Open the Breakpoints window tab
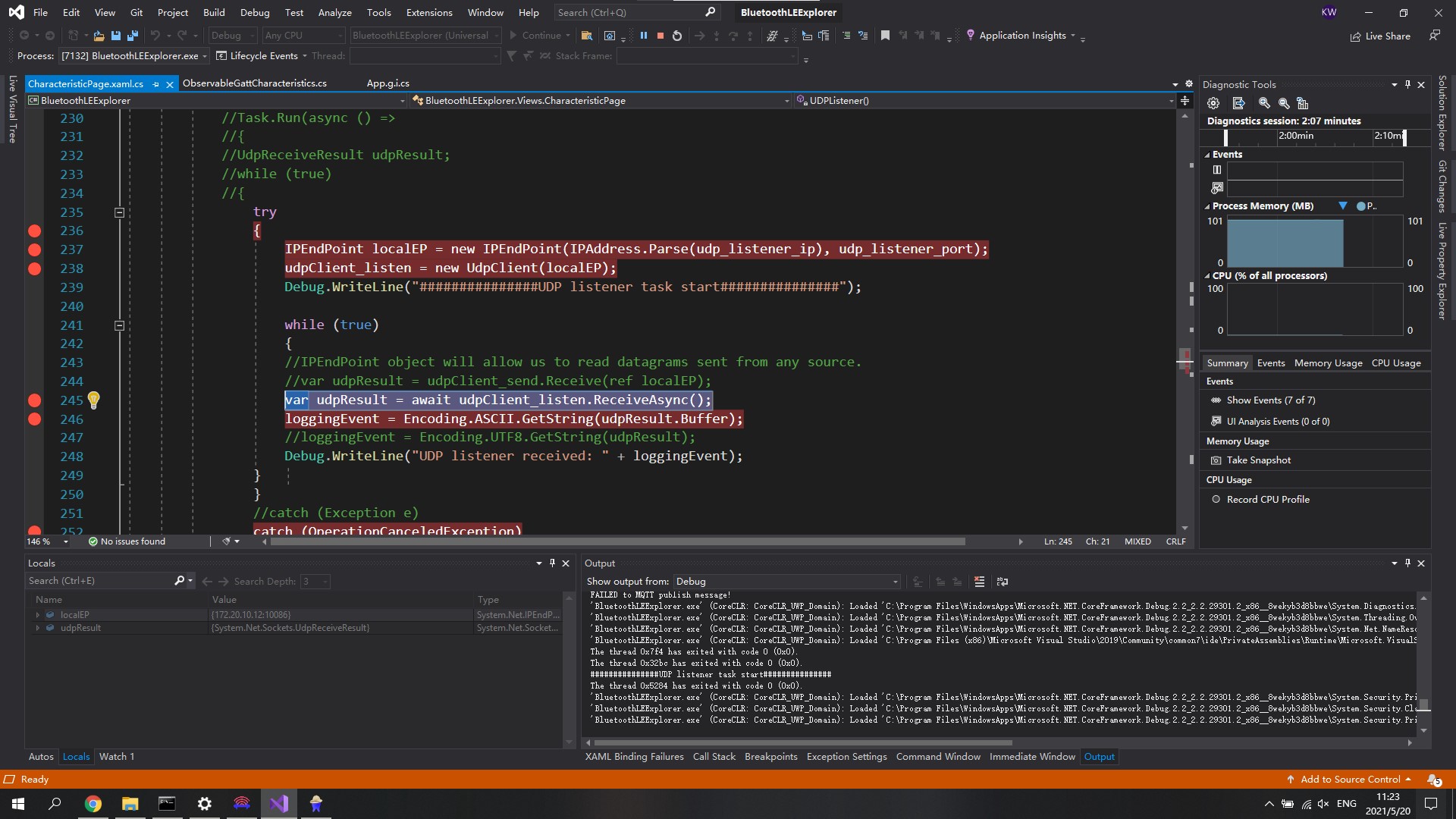 click(770, 757)
